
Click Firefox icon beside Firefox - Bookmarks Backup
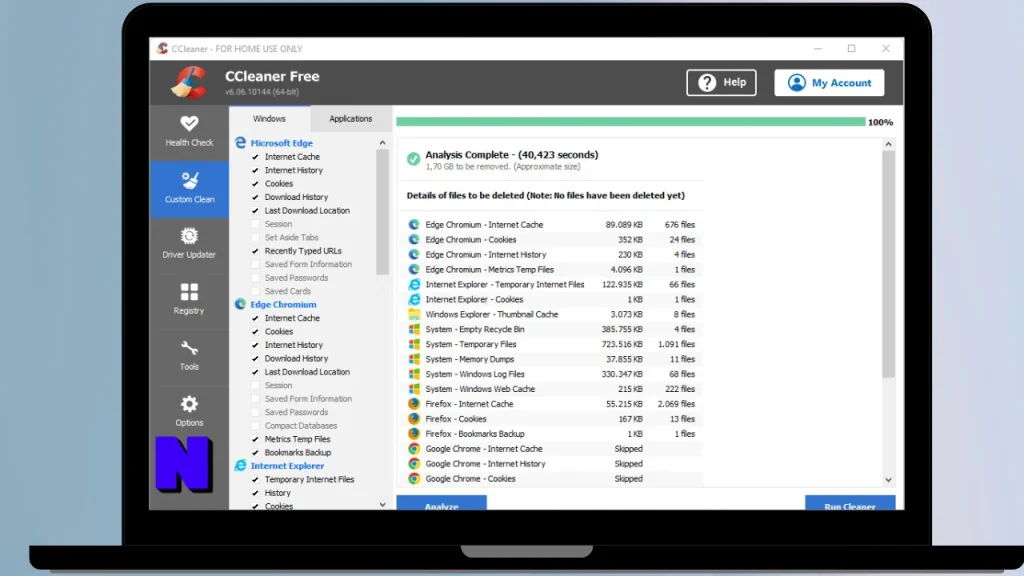[x=413, y=434]
